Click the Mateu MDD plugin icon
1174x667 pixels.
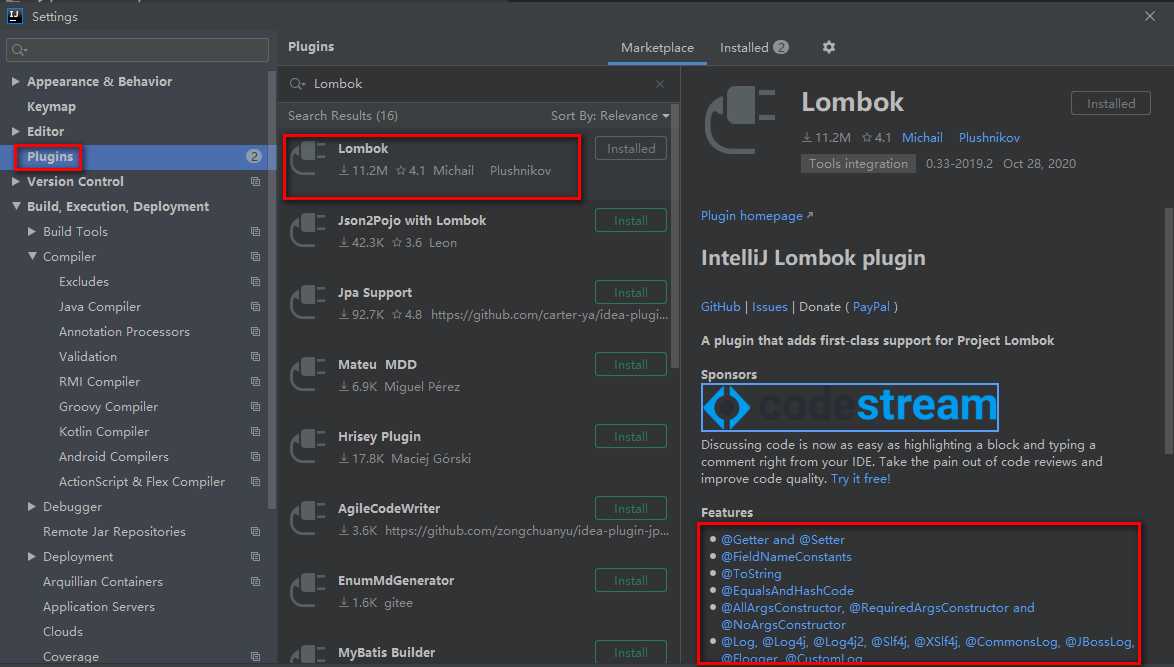pyautogui.click(x=308, y=374)
